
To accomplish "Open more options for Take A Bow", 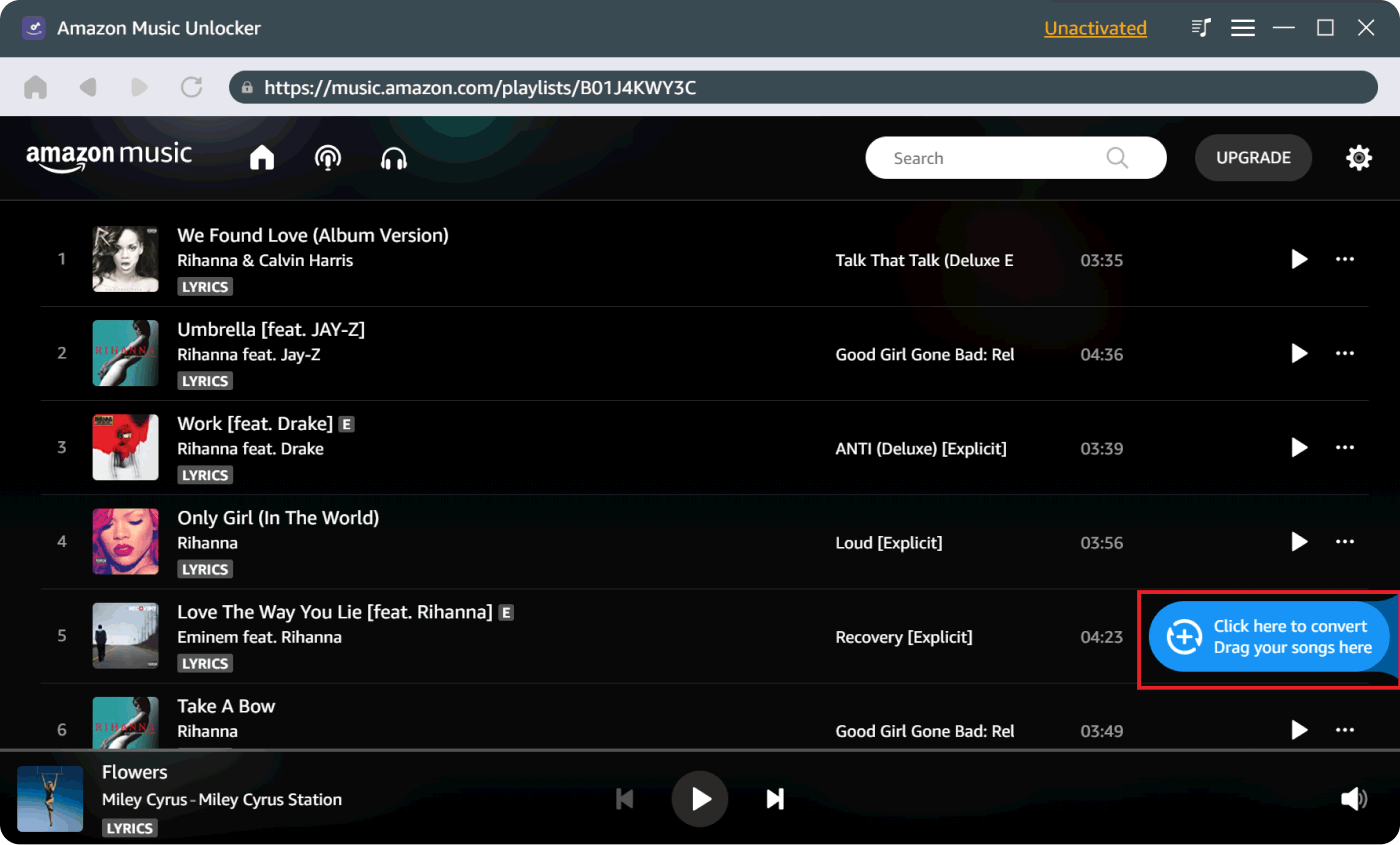I will tap(1345, 730).
